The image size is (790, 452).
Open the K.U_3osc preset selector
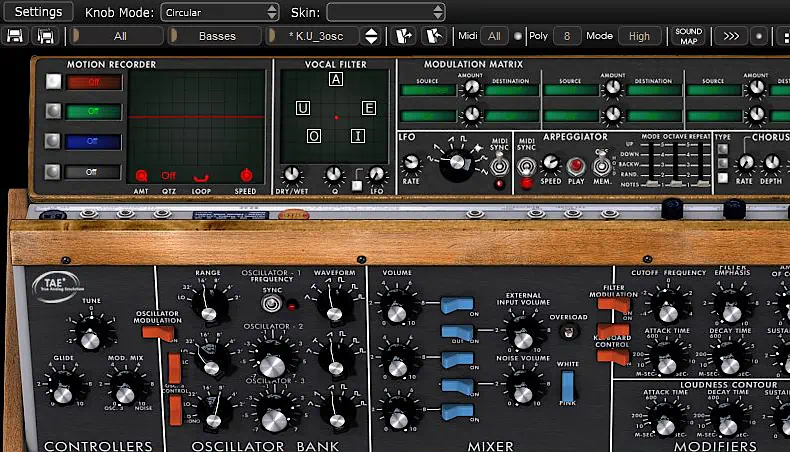(x=313, y=36)
